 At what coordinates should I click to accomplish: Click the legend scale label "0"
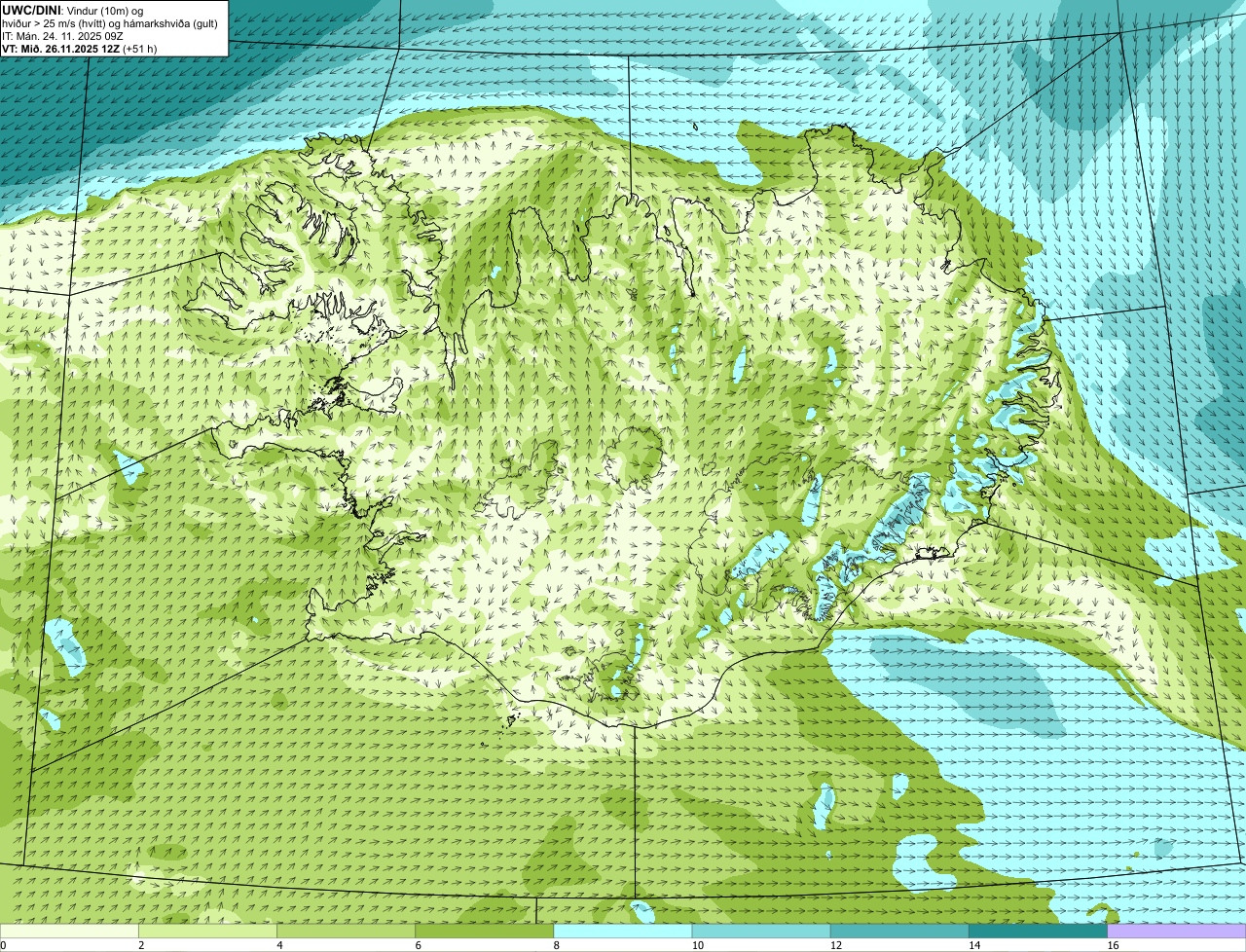point(3,945)
